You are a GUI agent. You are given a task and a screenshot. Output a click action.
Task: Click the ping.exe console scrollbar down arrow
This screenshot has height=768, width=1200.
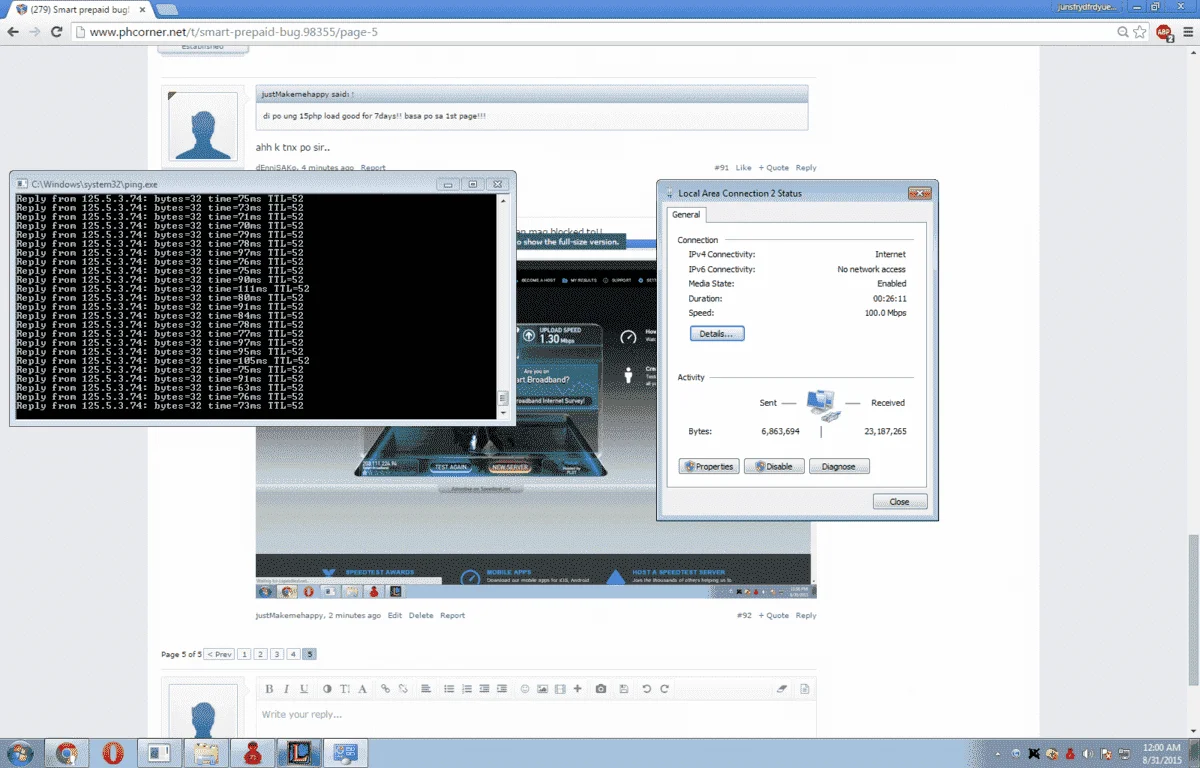[503, 412]
